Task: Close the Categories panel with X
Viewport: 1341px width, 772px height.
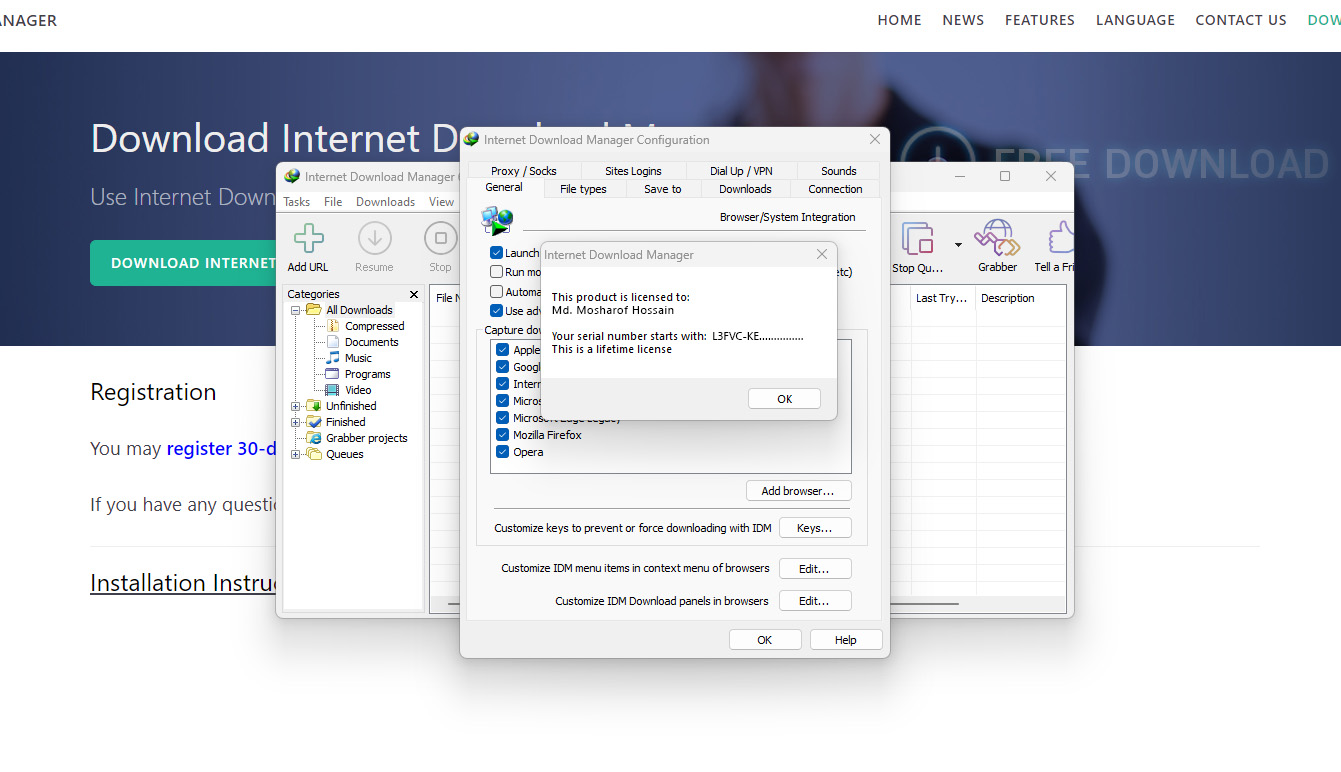Action: 414,294
